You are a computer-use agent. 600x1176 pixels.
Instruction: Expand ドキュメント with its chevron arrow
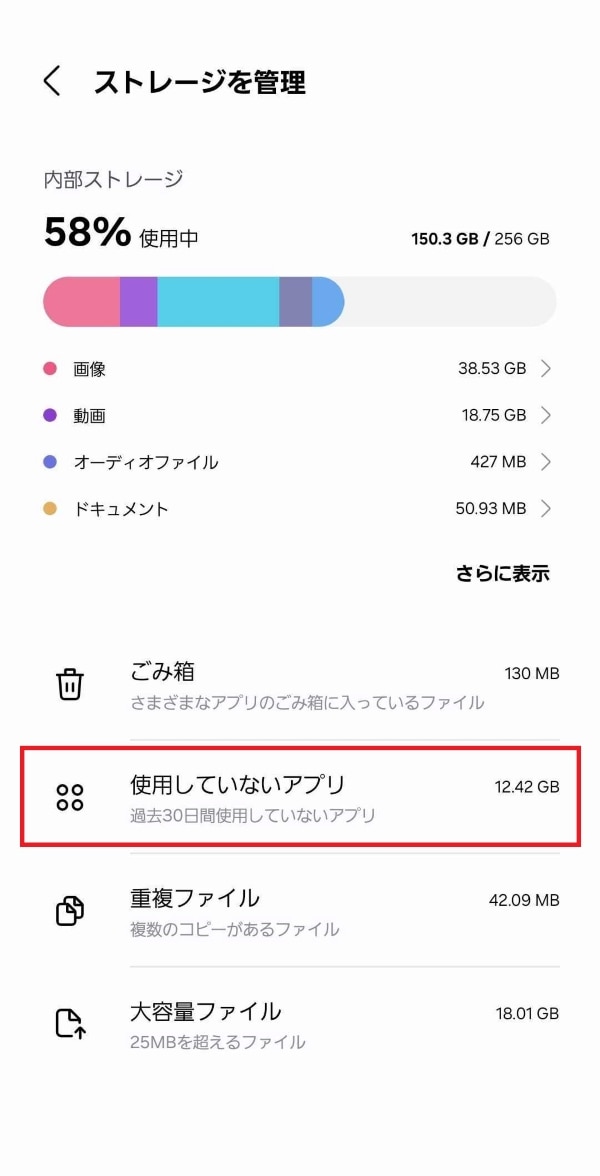(546, 509)
